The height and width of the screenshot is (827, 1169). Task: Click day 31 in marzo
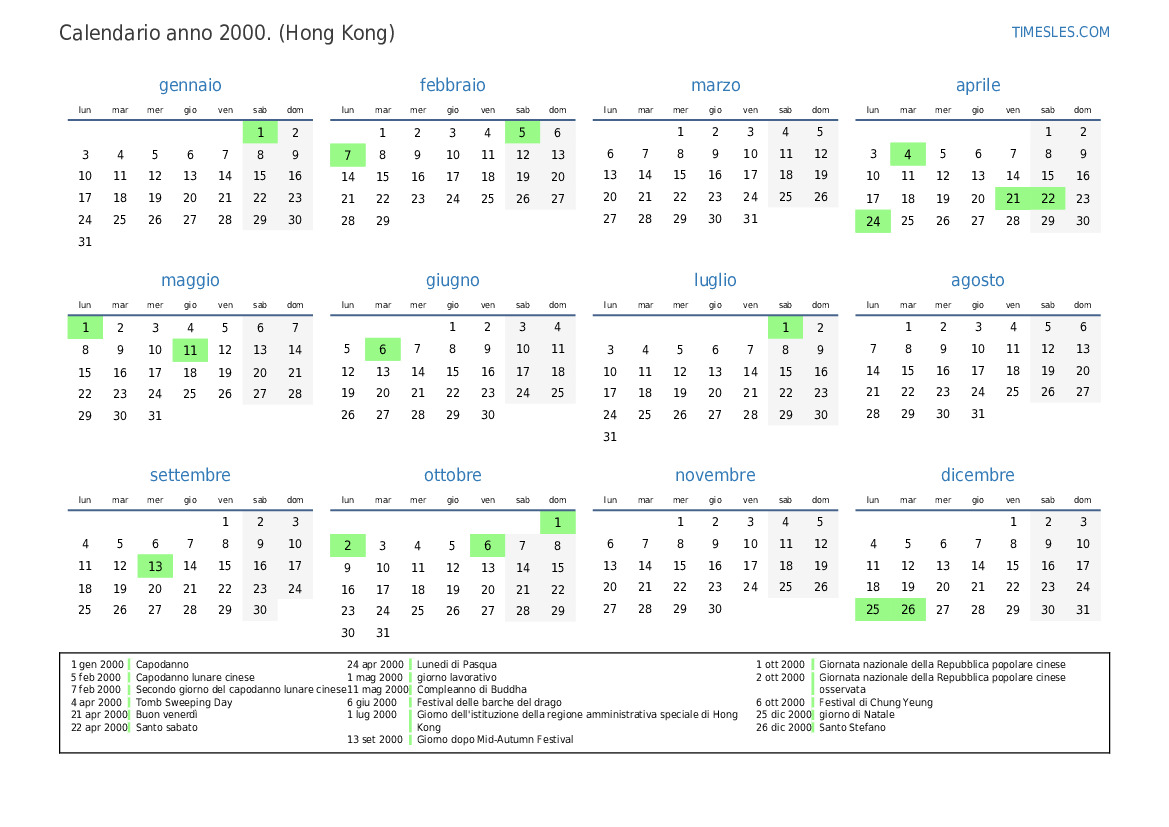[x=750, y=218]
